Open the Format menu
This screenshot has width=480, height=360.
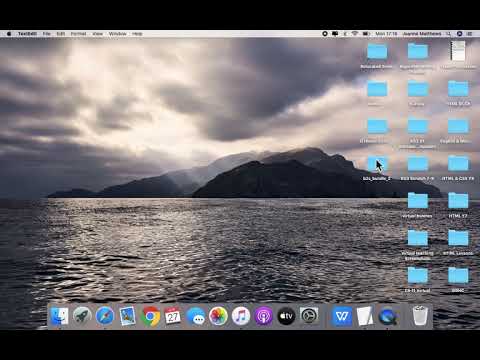tap(78, 34)
